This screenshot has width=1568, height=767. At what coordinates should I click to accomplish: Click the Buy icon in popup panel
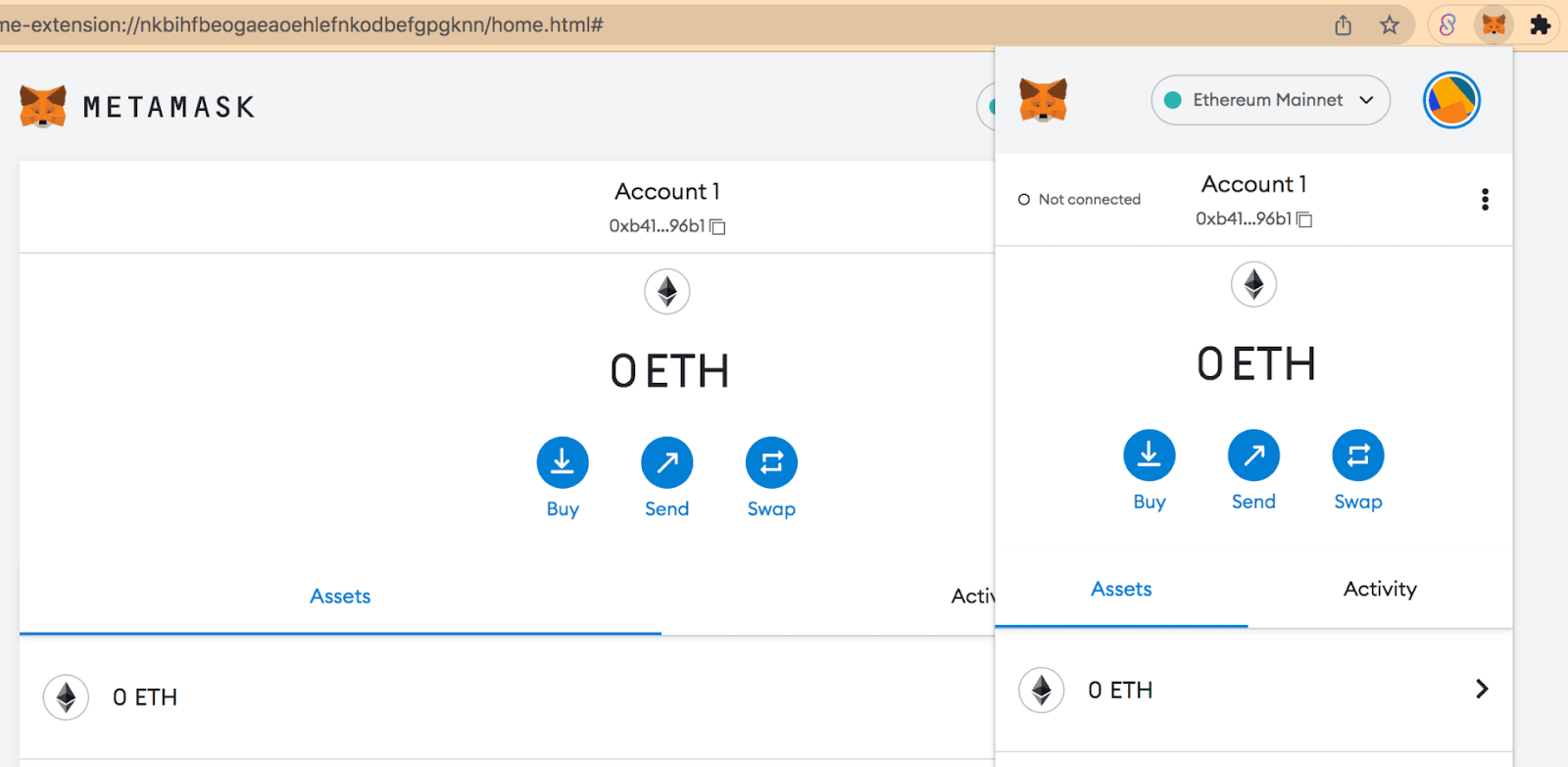[1150, 455]
